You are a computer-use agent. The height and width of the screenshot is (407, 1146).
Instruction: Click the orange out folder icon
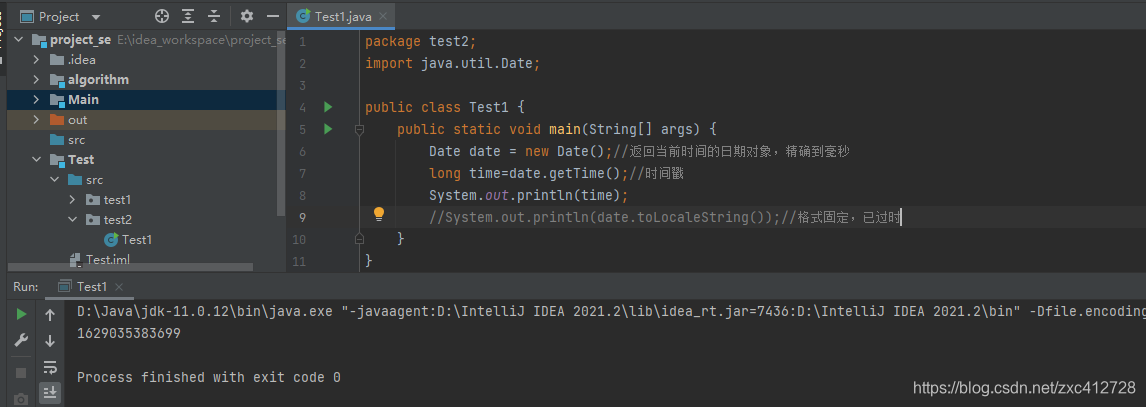pyautogui.click(x=56, y=120)
